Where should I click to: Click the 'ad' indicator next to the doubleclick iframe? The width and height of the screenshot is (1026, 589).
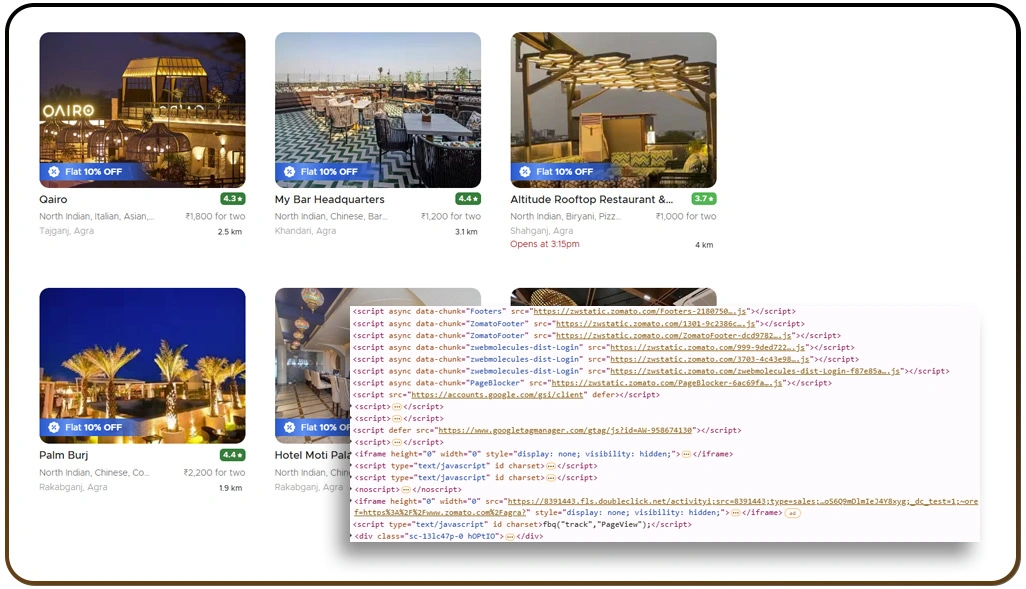click(793, 511)
